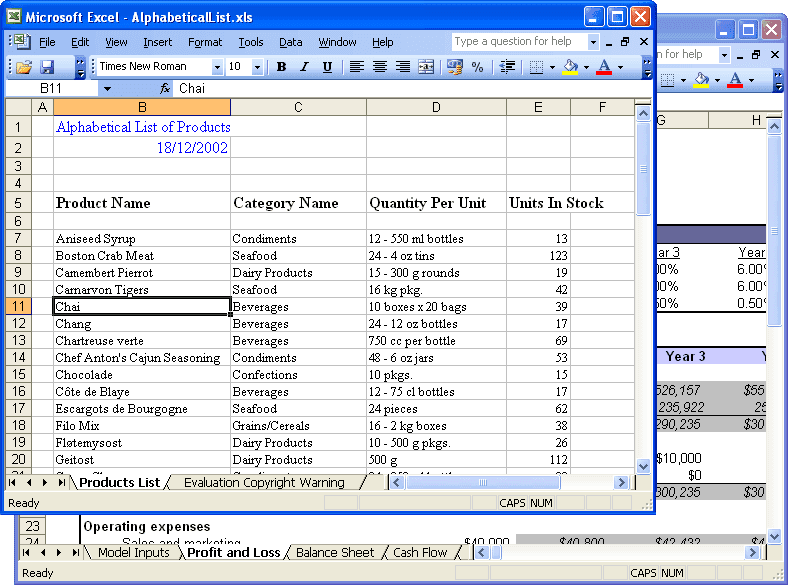This screenshot has width=788, height=585.
Task: Click the Borders icon
Action: coord(537,67)
